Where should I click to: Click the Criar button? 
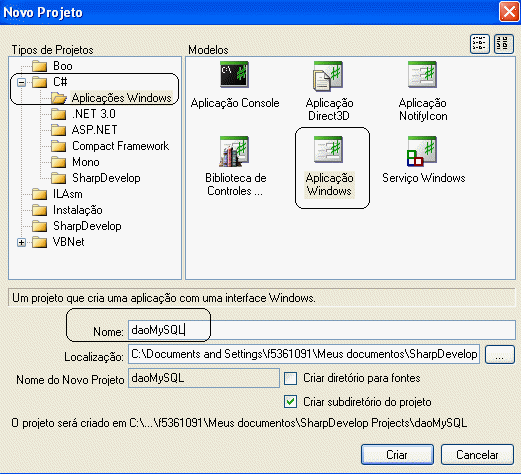(x=397, y=454)
